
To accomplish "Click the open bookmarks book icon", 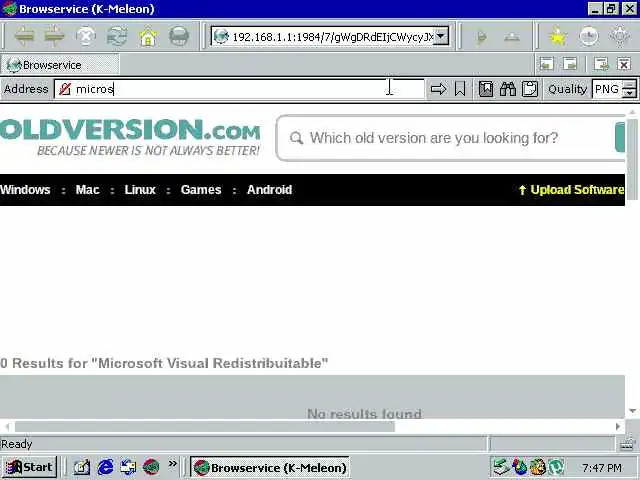I will [x=486, y=89].
